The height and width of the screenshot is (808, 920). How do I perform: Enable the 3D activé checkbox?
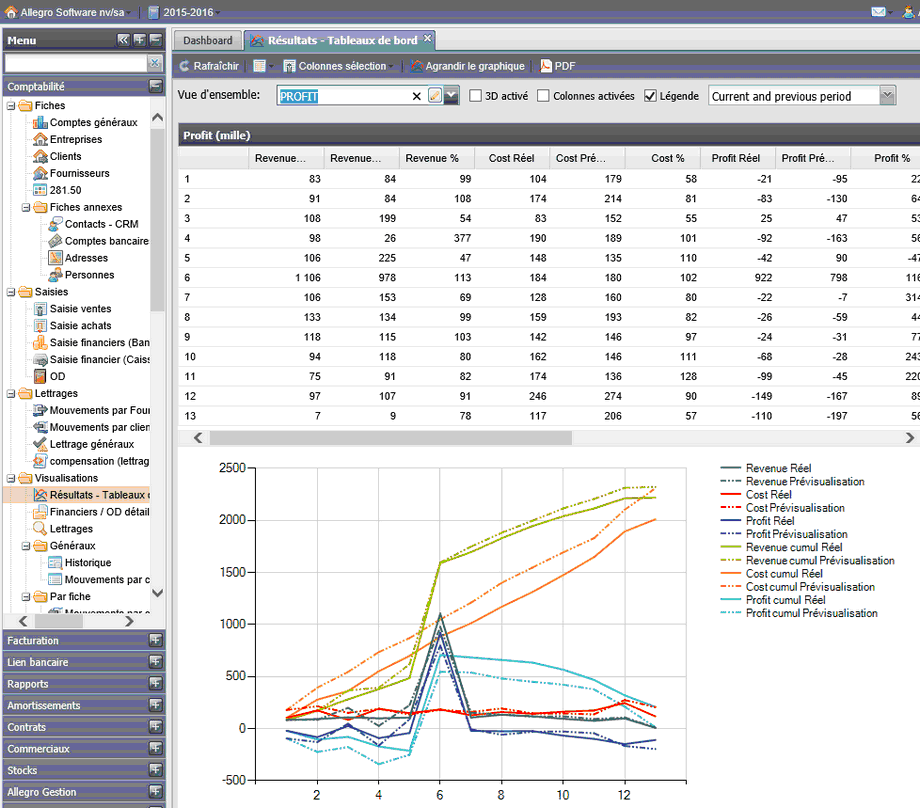[475, 96]
